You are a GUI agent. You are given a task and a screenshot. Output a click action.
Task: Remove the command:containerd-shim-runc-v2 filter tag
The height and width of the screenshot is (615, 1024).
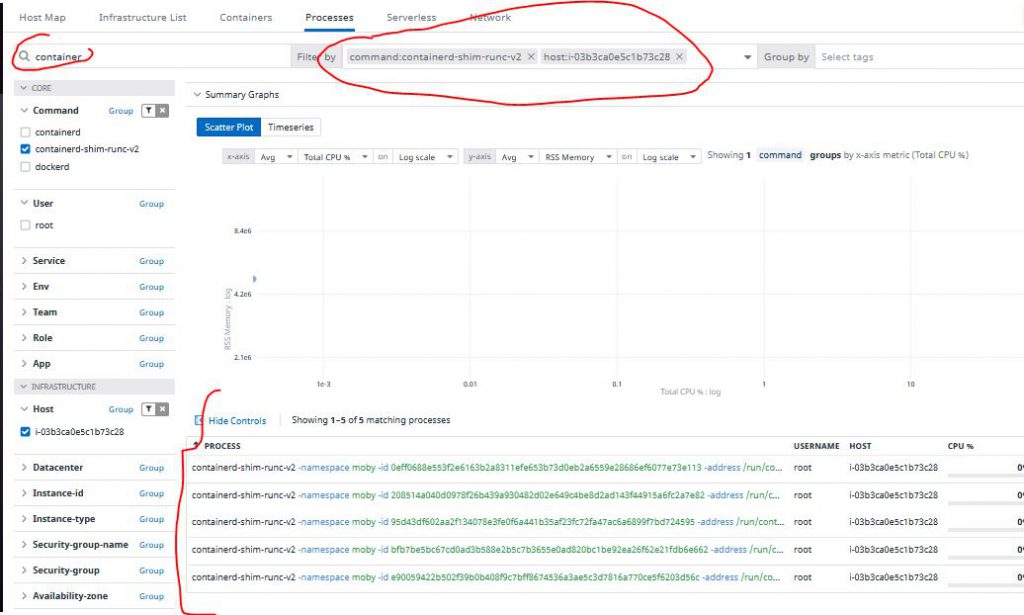coord(530,57)
